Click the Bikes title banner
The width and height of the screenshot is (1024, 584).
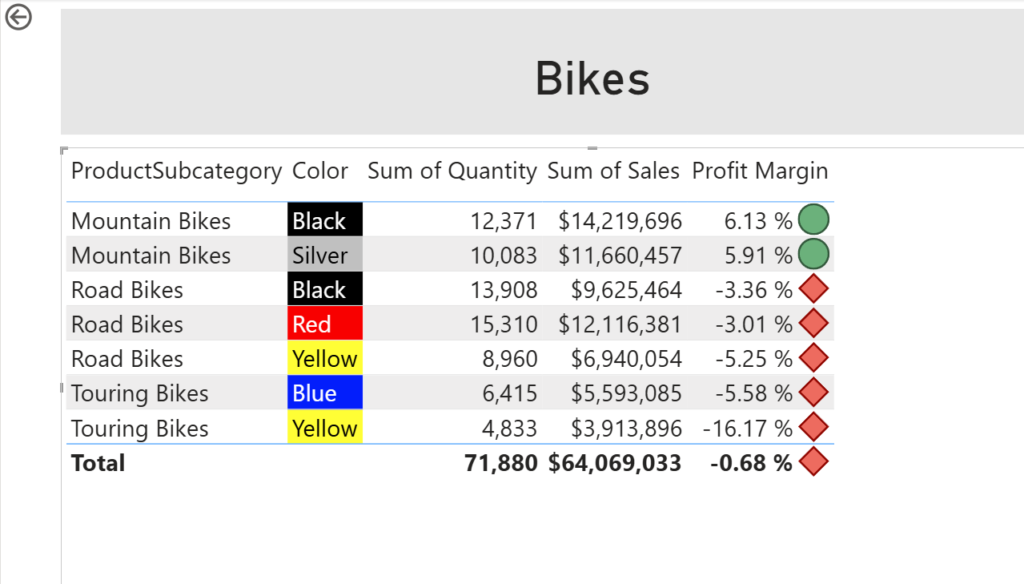(592, 77)
